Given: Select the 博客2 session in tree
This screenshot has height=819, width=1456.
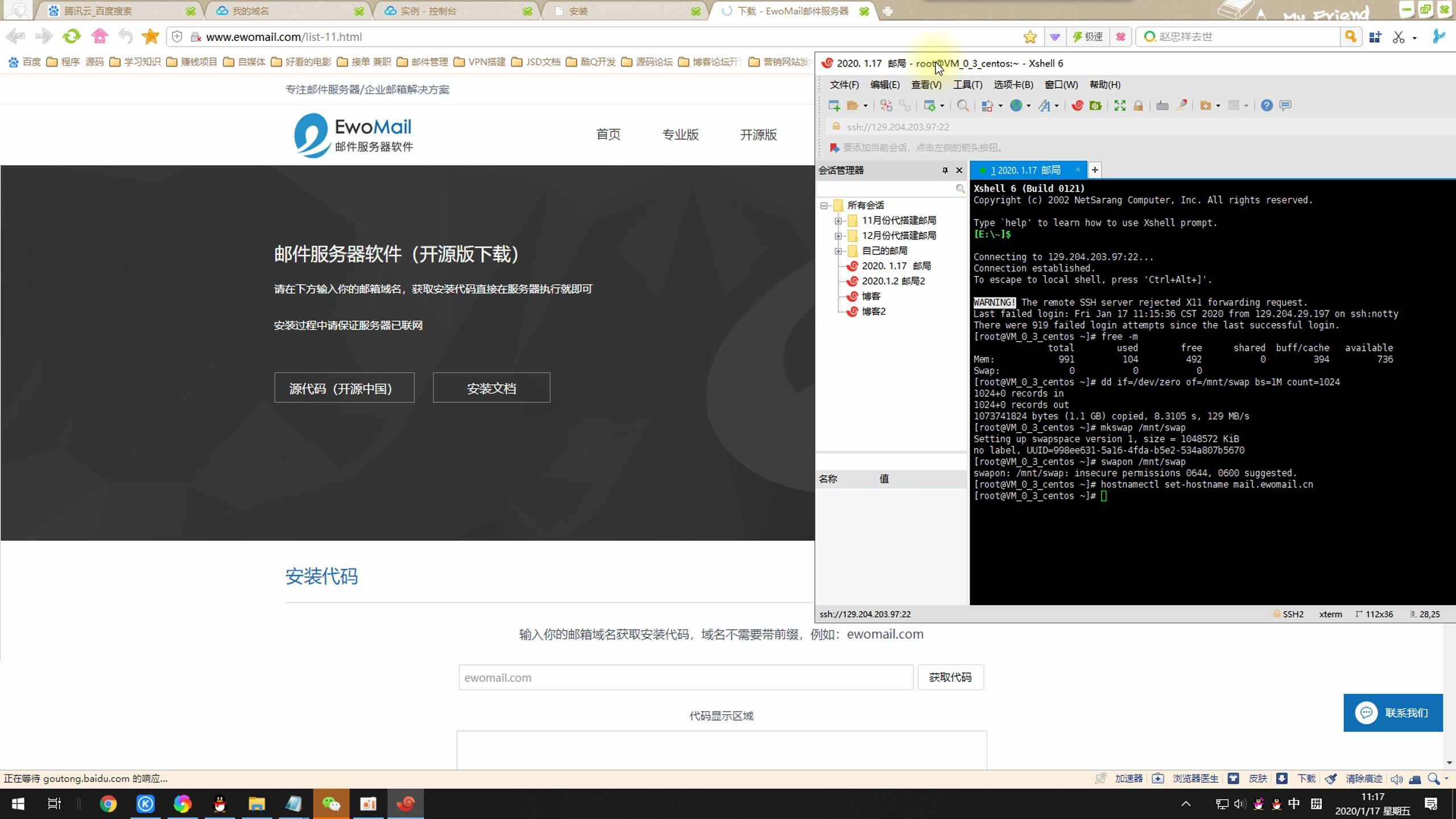Looking at the screenshot, I should click(873, 312).
